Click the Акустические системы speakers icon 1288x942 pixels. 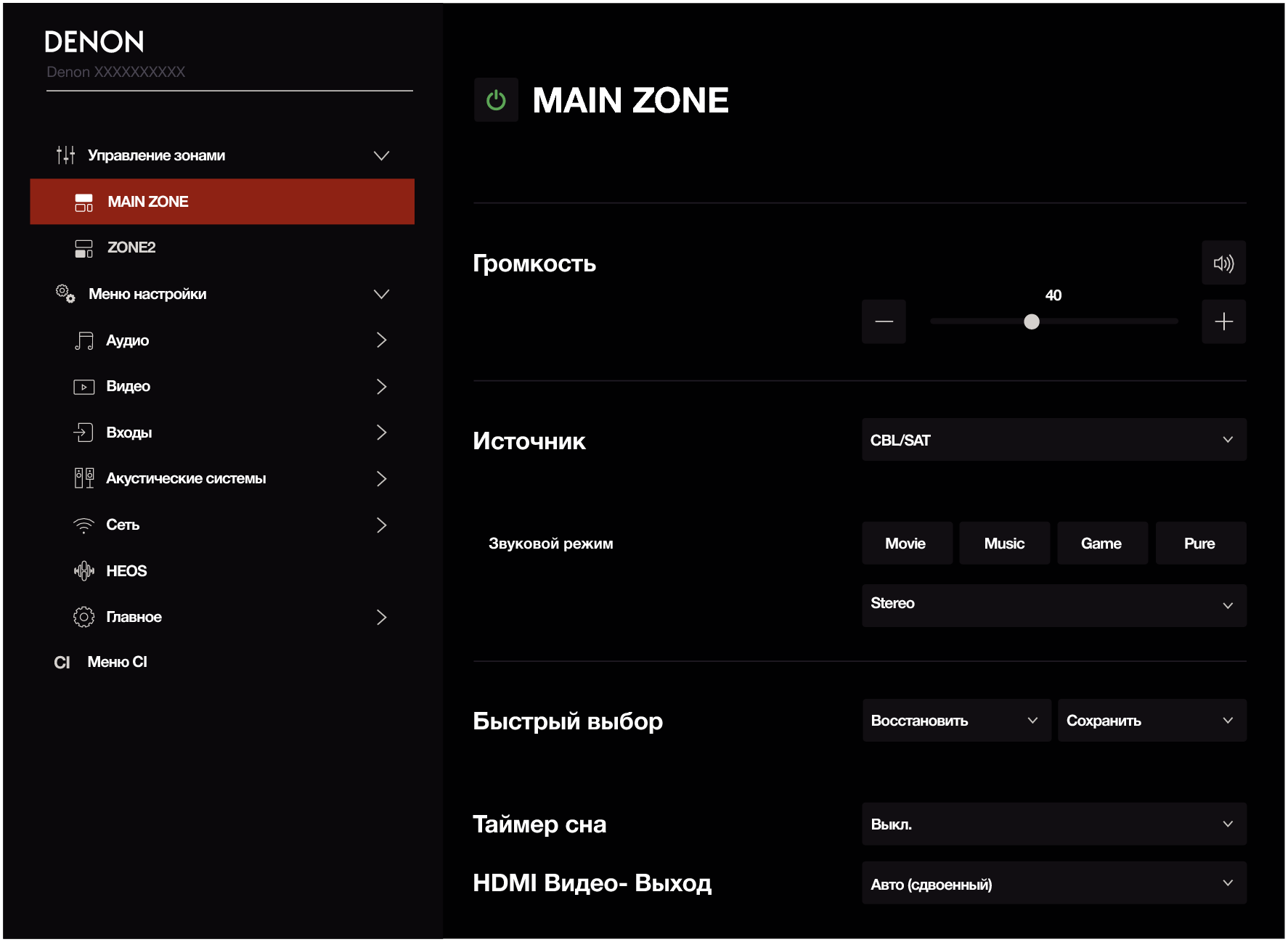84,478
